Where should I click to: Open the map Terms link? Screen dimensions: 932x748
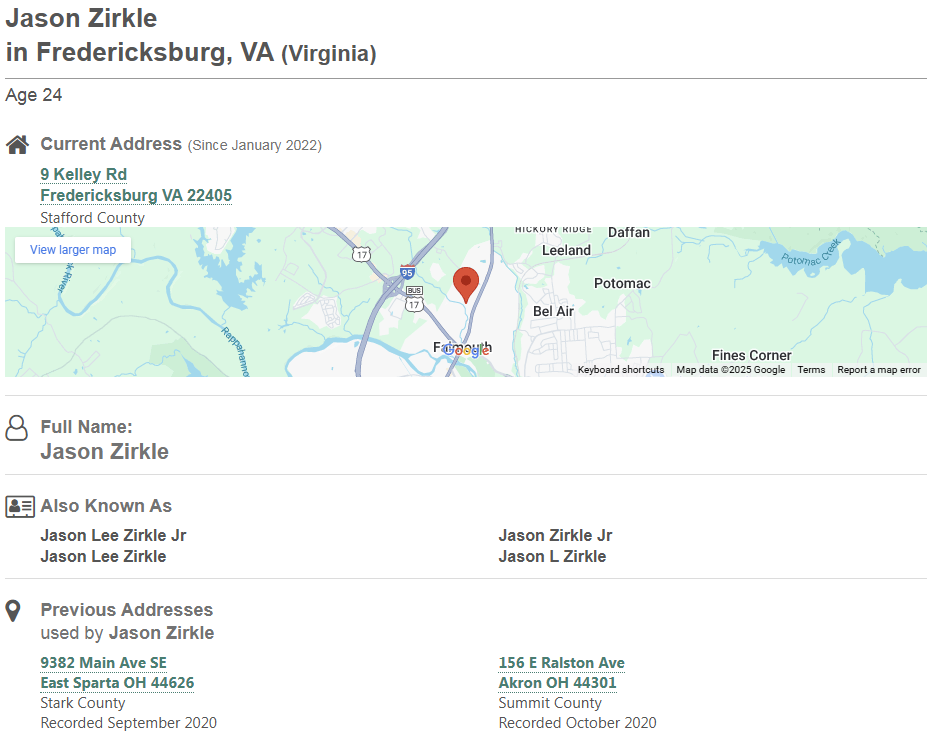point(811,370)
